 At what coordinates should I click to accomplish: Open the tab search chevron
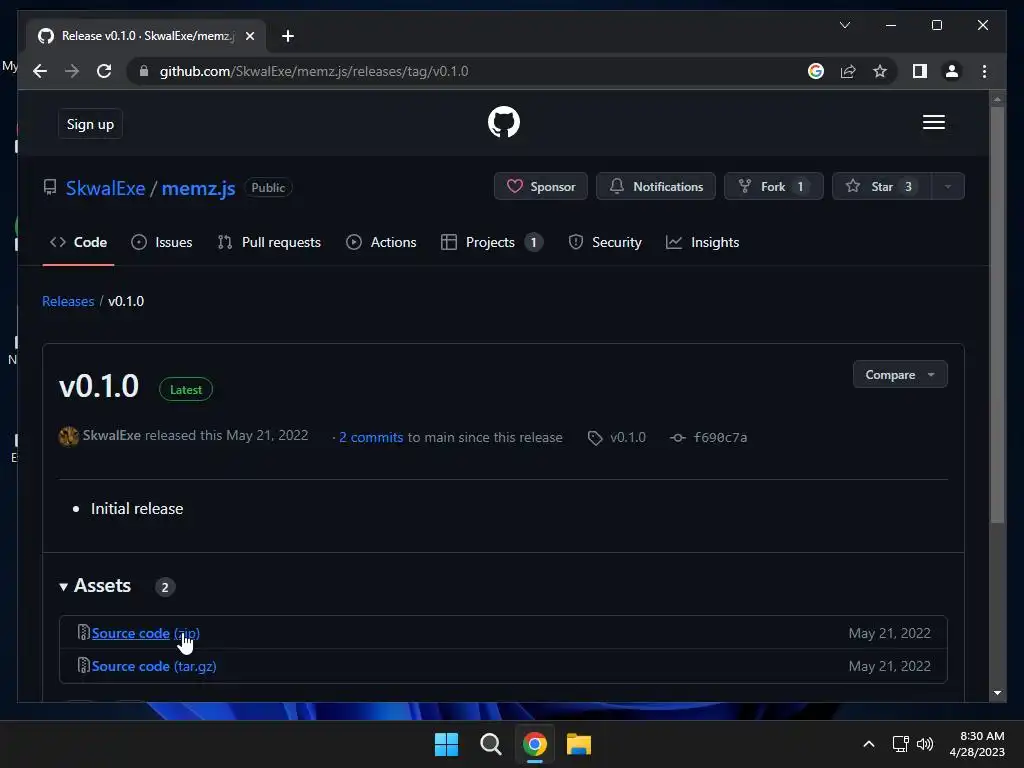click(x=844, y=25)
